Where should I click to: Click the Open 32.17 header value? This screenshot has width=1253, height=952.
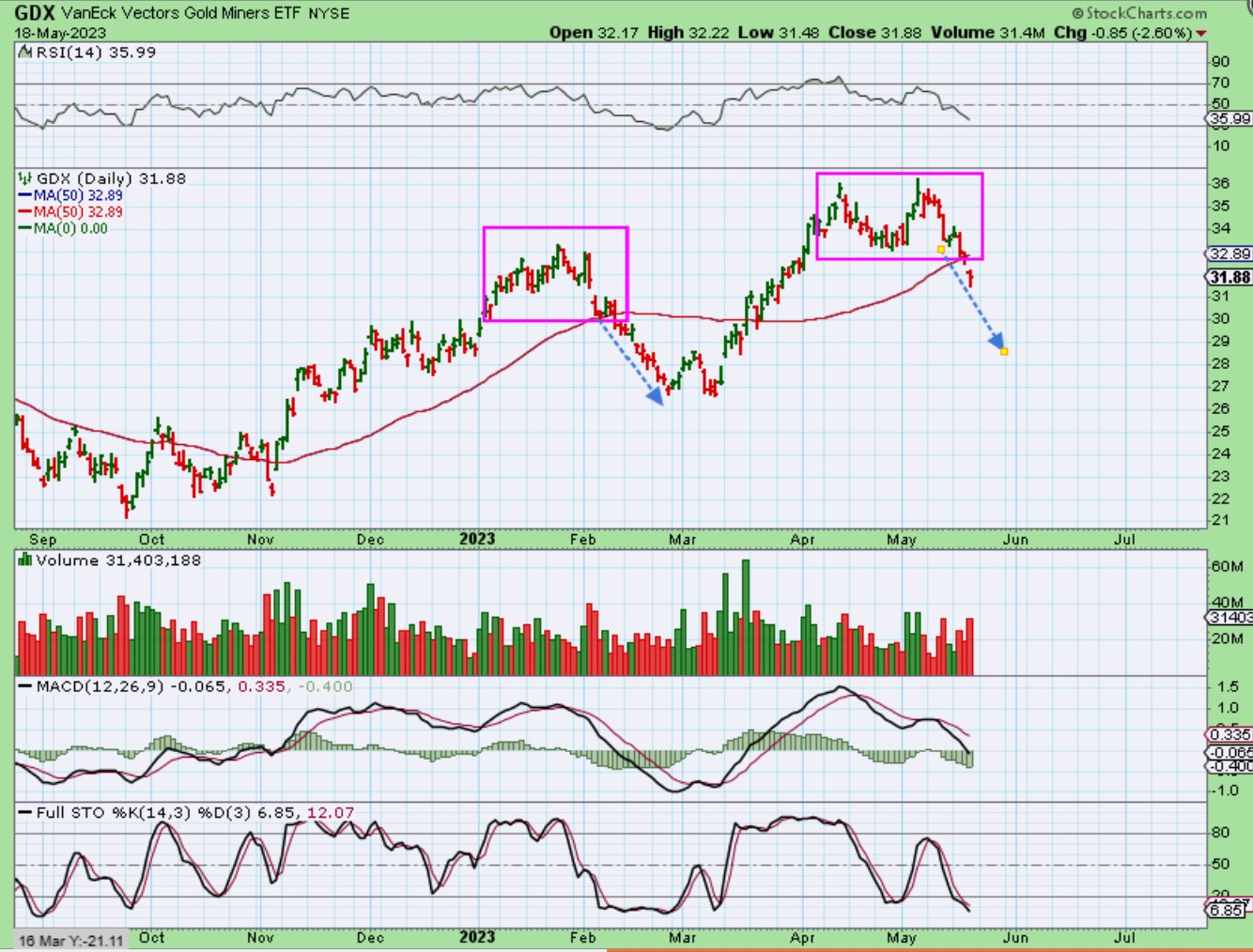pyautogui.click(x=594, y=33)
